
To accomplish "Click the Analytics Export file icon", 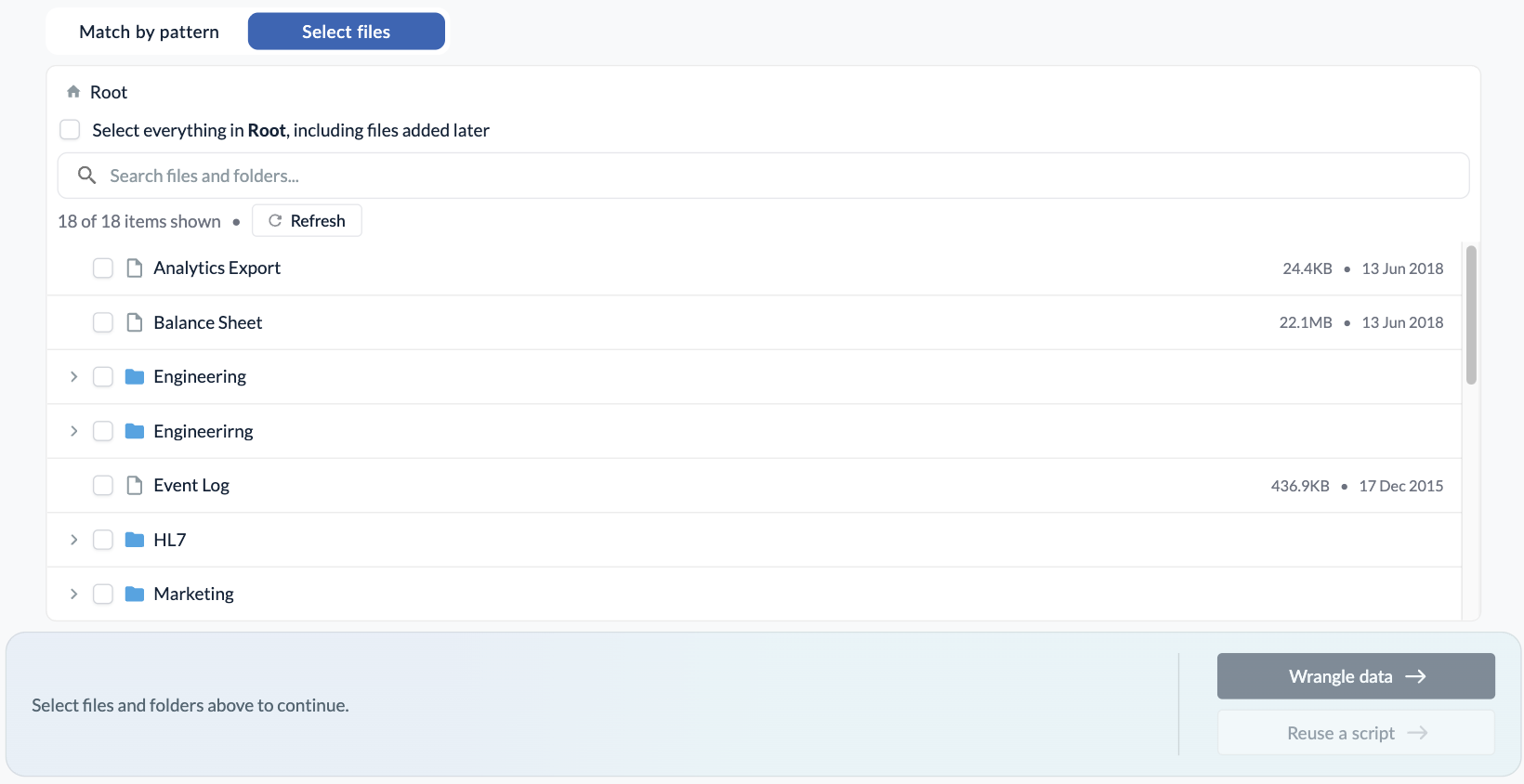I will (135, 268).
